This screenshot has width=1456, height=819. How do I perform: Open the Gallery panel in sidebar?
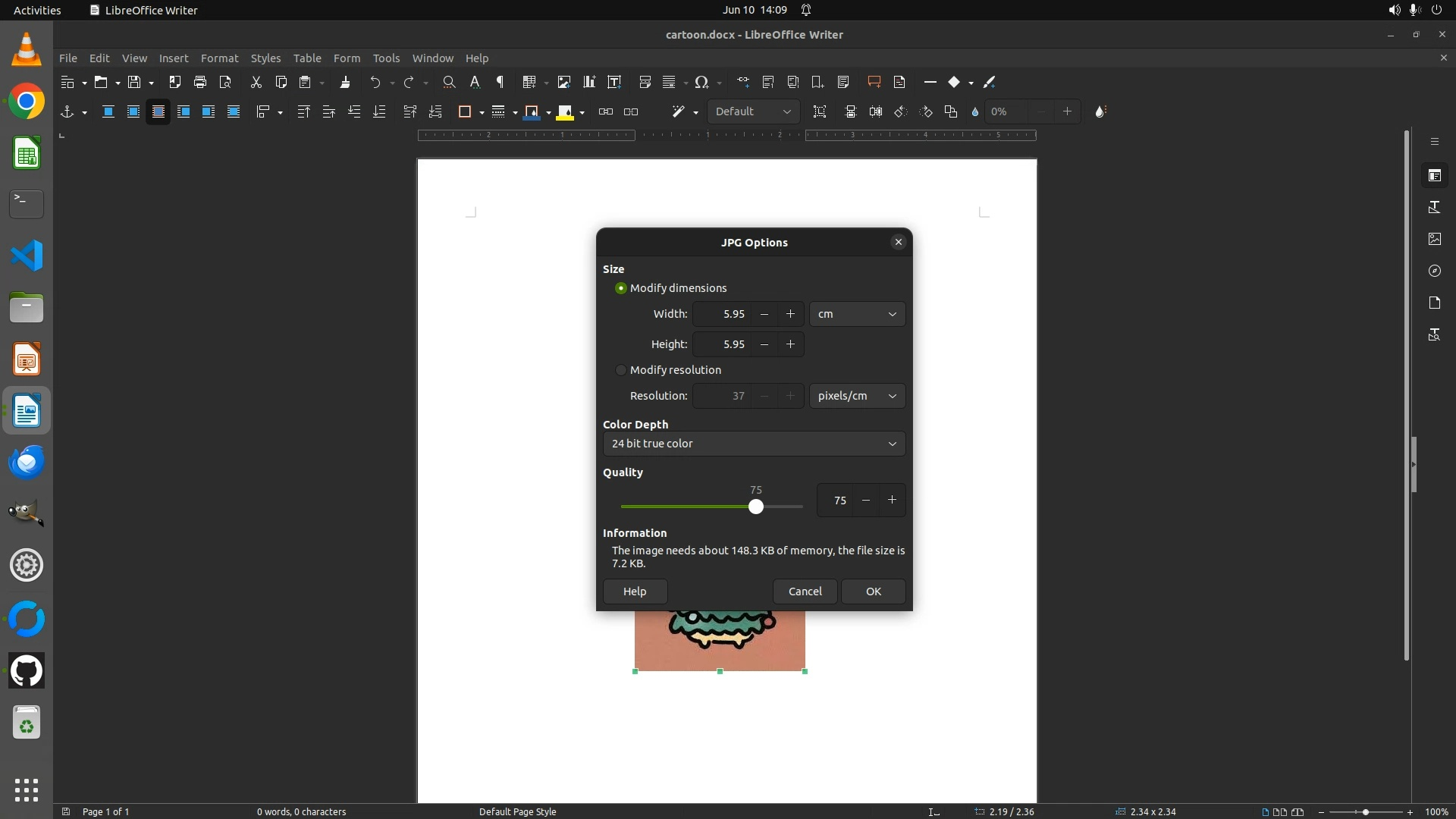point(1435,239)
